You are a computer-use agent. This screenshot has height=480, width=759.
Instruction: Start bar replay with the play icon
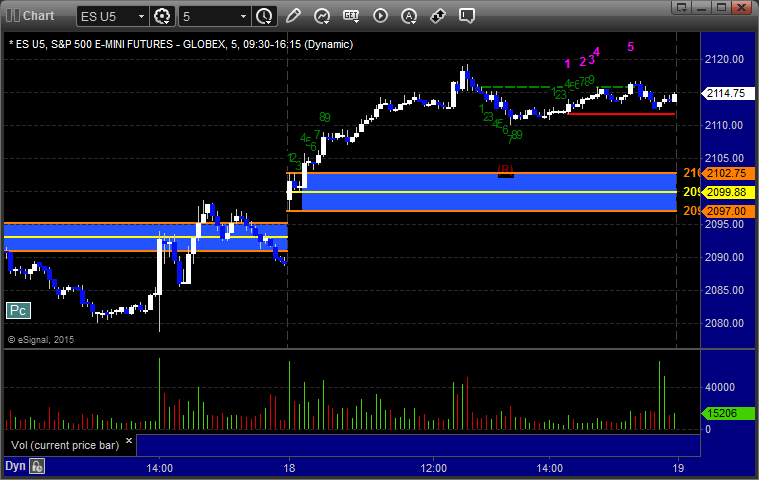[x=380, y=16]
